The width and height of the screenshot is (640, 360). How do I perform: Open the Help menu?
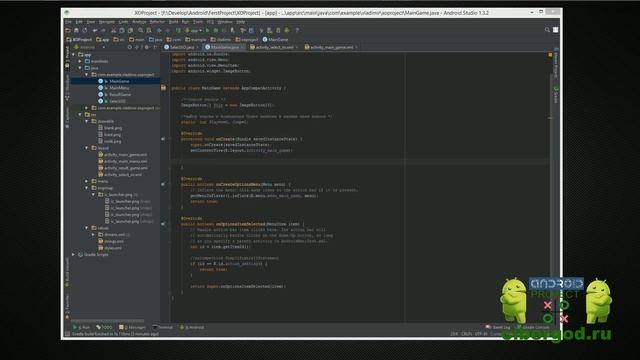241,22
